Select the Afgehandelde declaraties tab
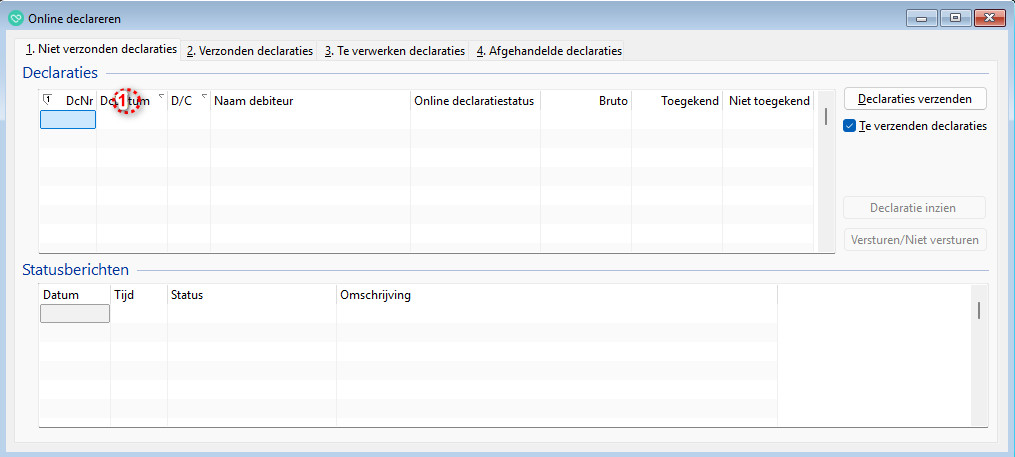 pos(548,51)
